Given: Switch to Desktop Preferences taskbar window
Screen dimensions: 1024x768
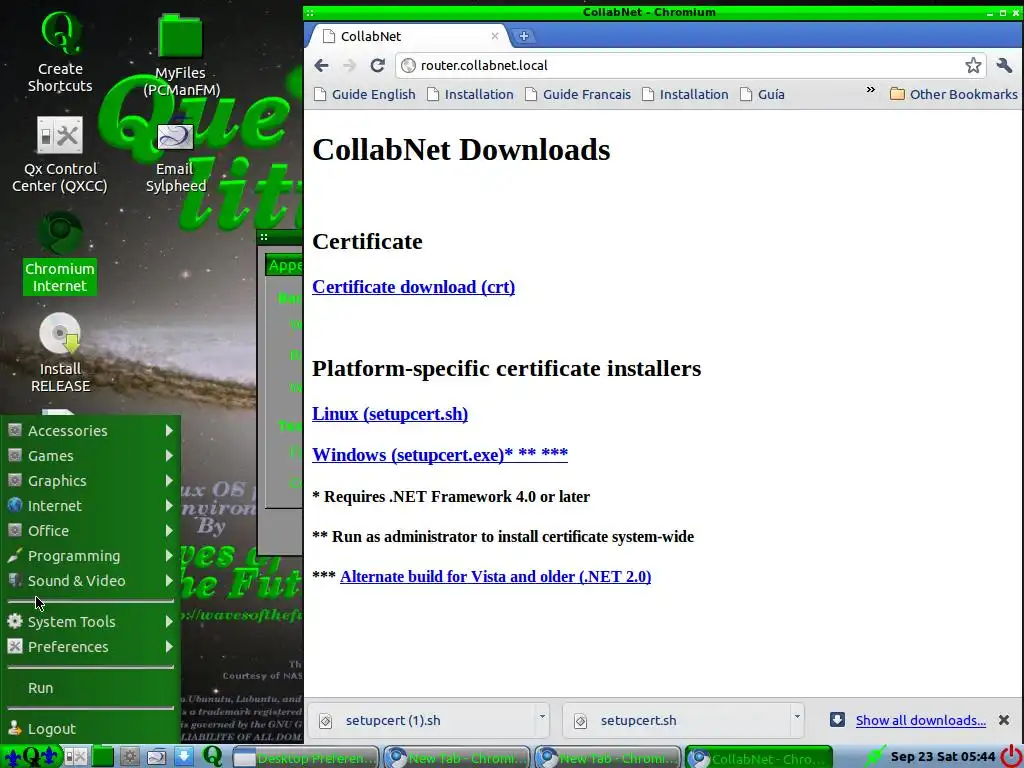Looking at the screenshot, I should point(305,758).
